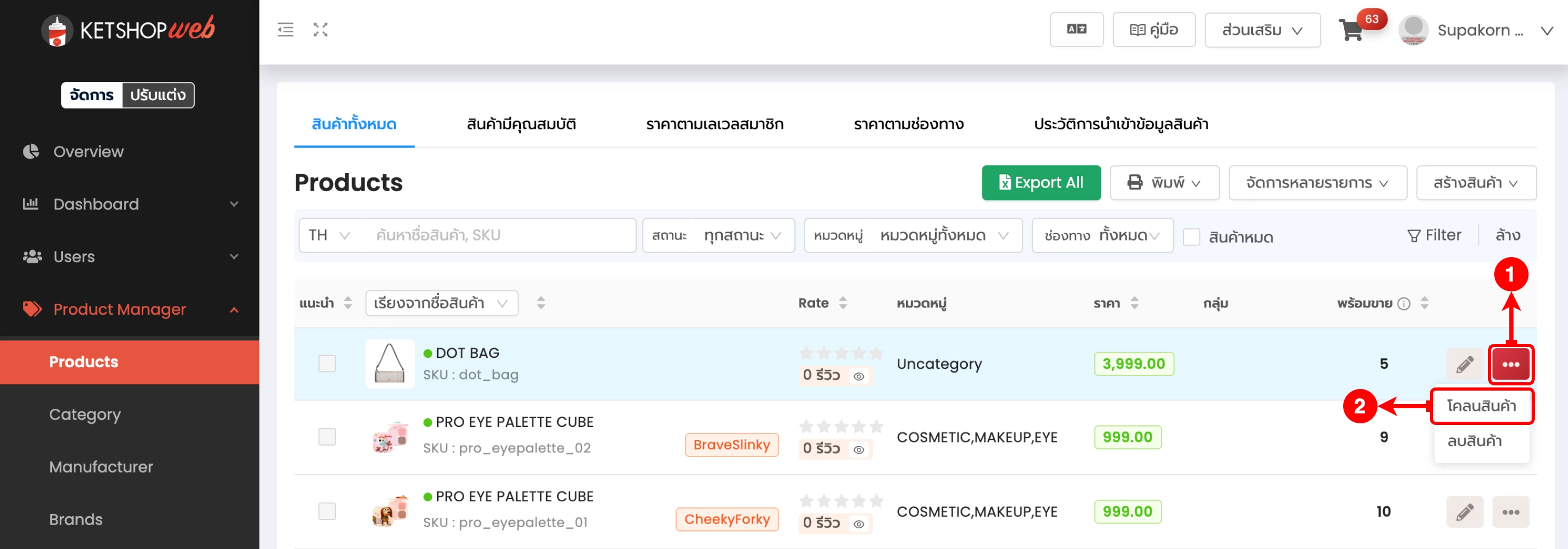Click the KETSHOPweb logo

point(129,30)
